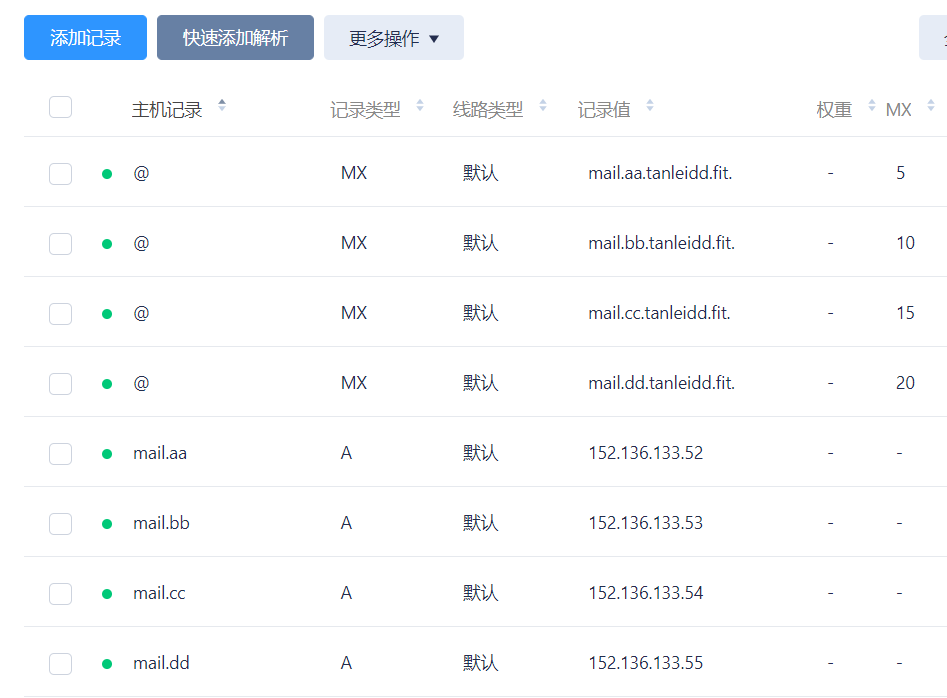Select record value mail.bb.tanleidd.fit.
Image resolution: width=947 pixels, height=698 pixels.
pos(661,243)
